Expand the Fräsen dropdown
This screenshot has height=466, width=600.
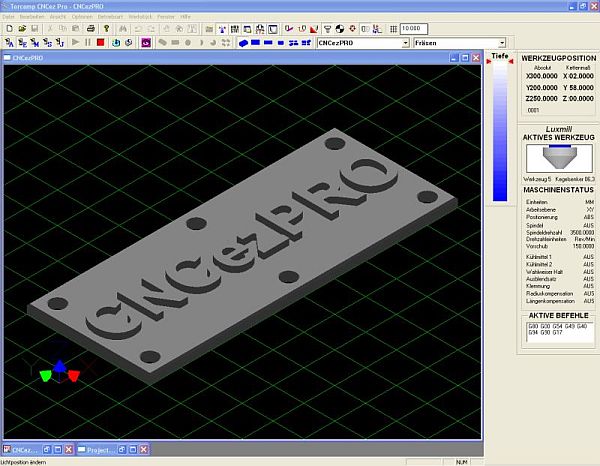click(x=500, y=43)
